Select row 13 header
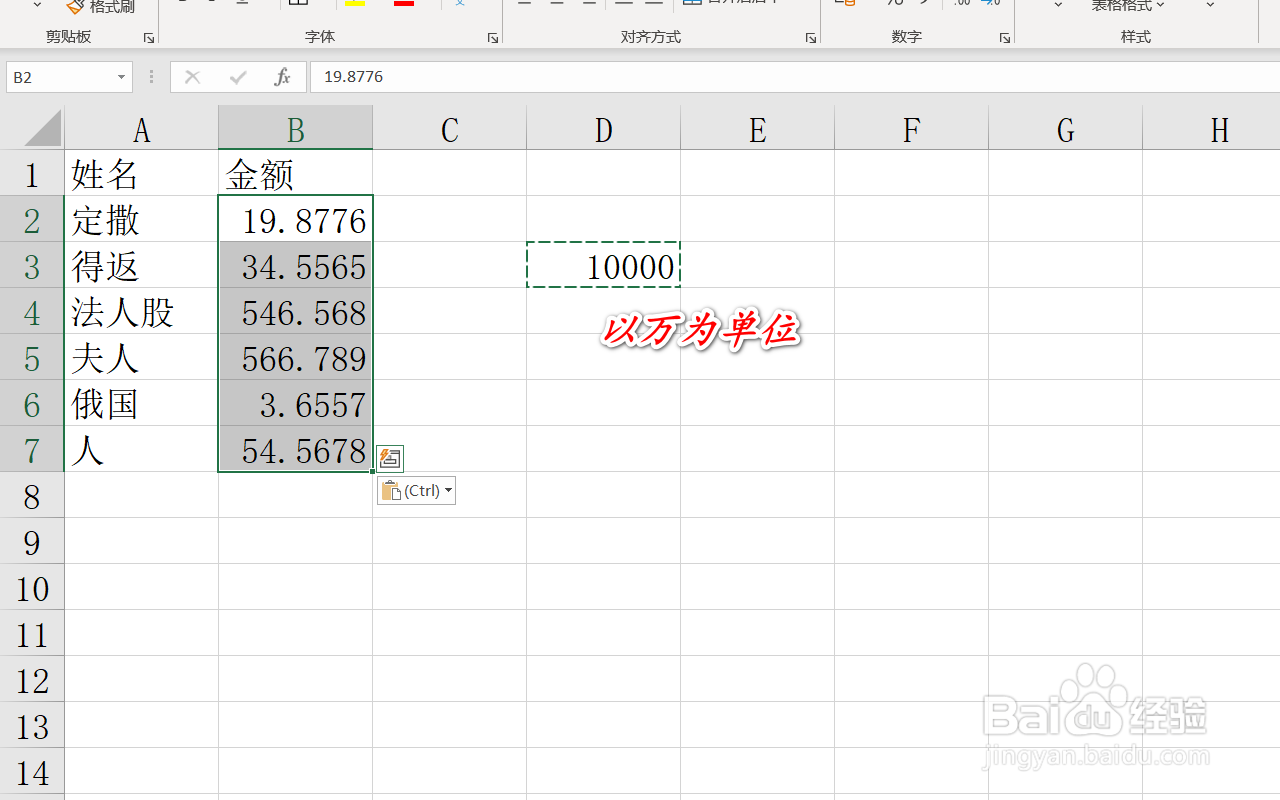The height and width of the screenshot is (800, 1280). 32,726
